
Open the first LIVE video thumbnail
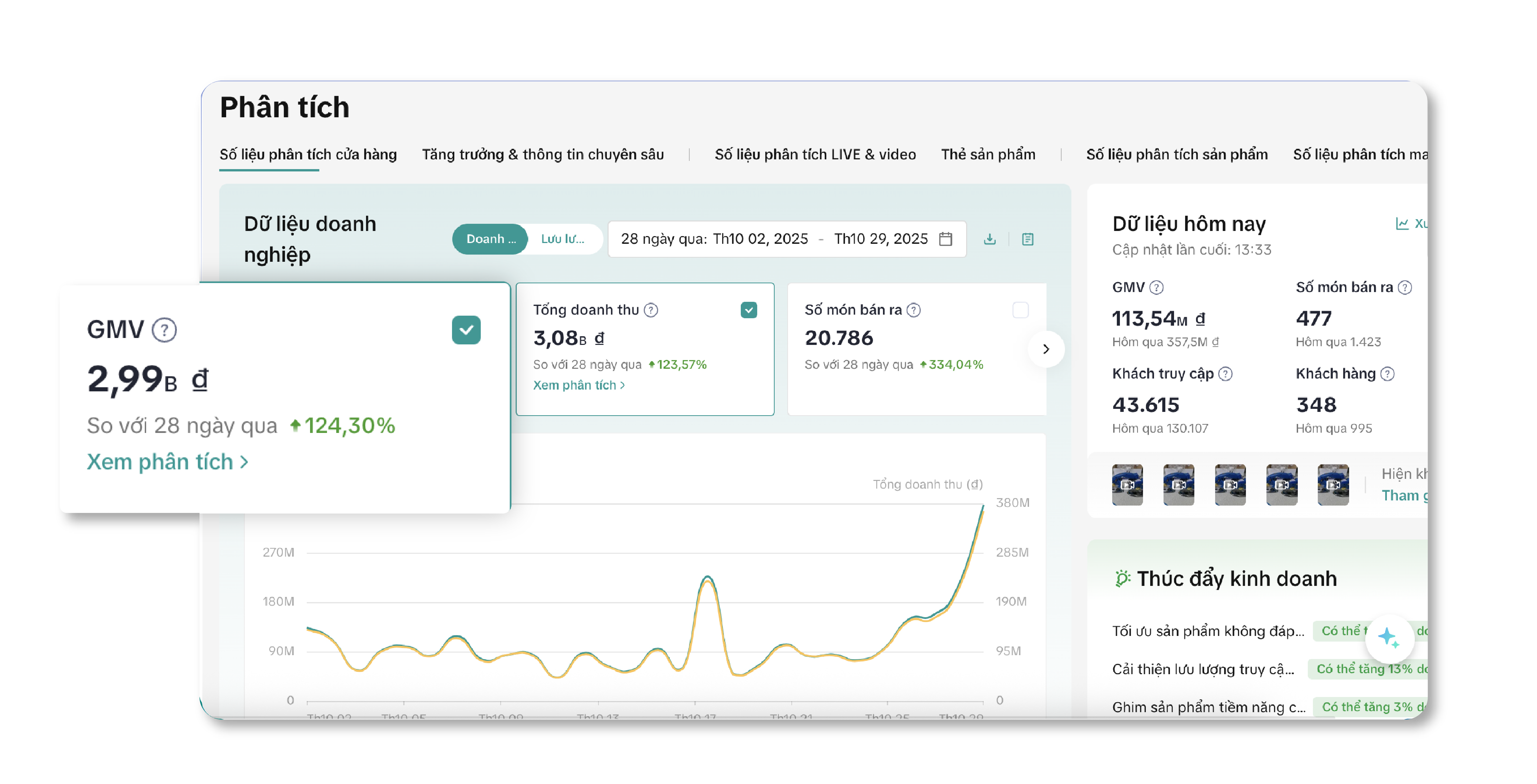point(1128,485)
